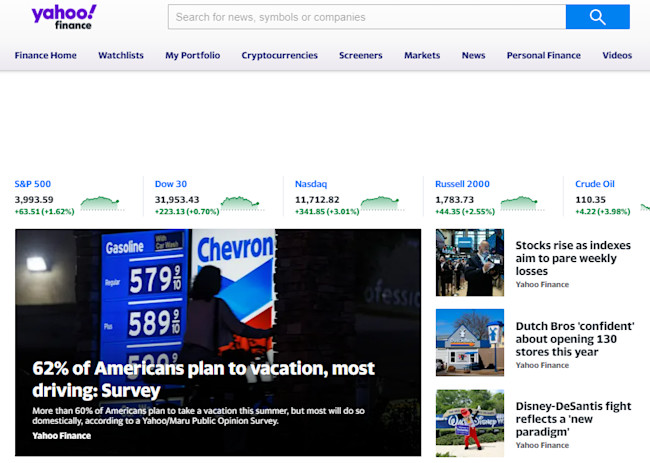
Task: Click the S&P 500 value 3,993.59
Action: pos(34,199)
